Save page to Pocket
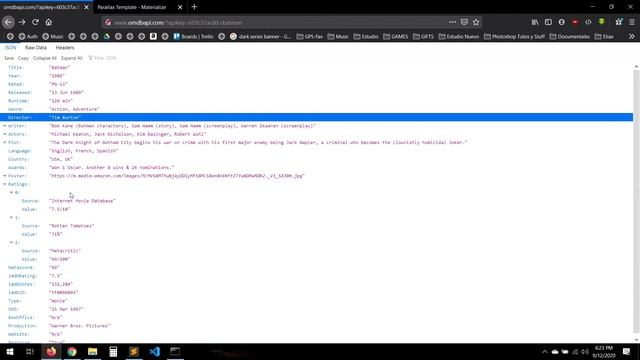The image size is (640, 360). tap(464, 22)
